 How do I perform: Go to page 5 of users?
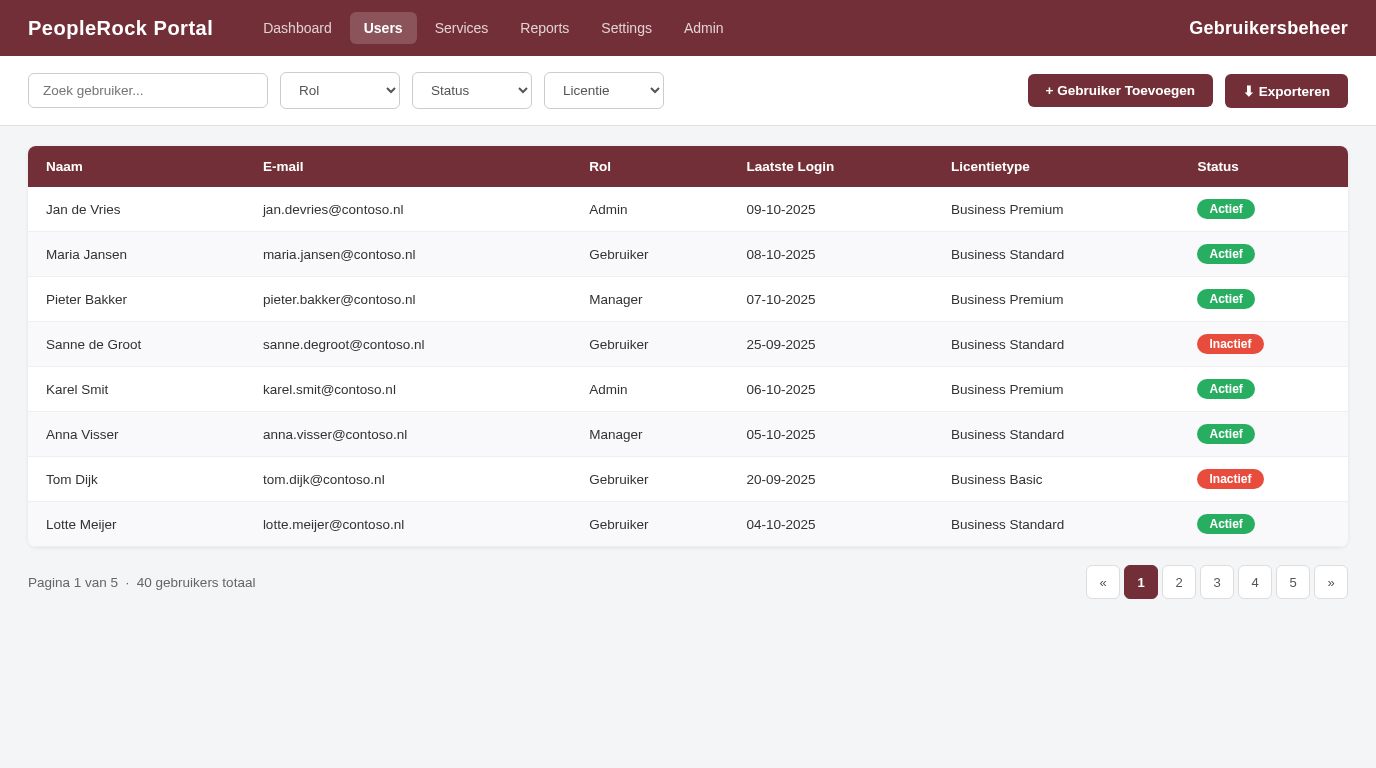coord(1293,582)
